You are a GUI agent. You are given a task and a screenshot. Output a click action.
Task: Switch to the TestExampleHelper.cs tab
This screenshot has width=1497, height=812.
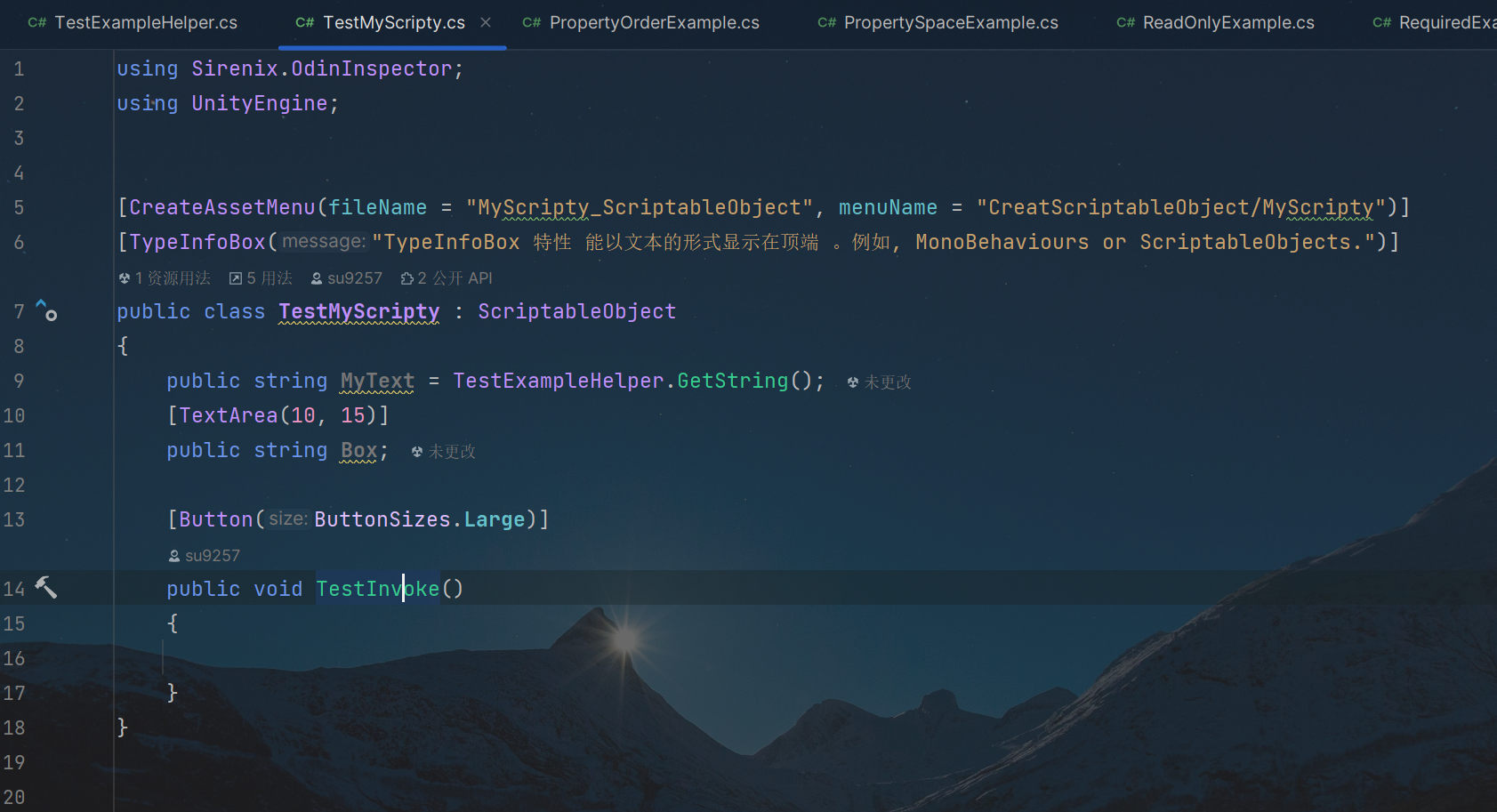click(133, 22)
